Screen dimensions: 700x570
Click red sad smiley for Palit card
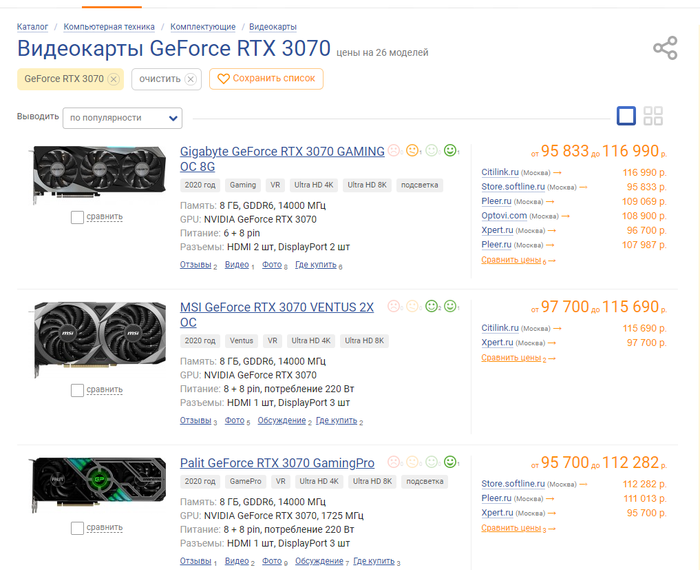[x=394, y=462]
